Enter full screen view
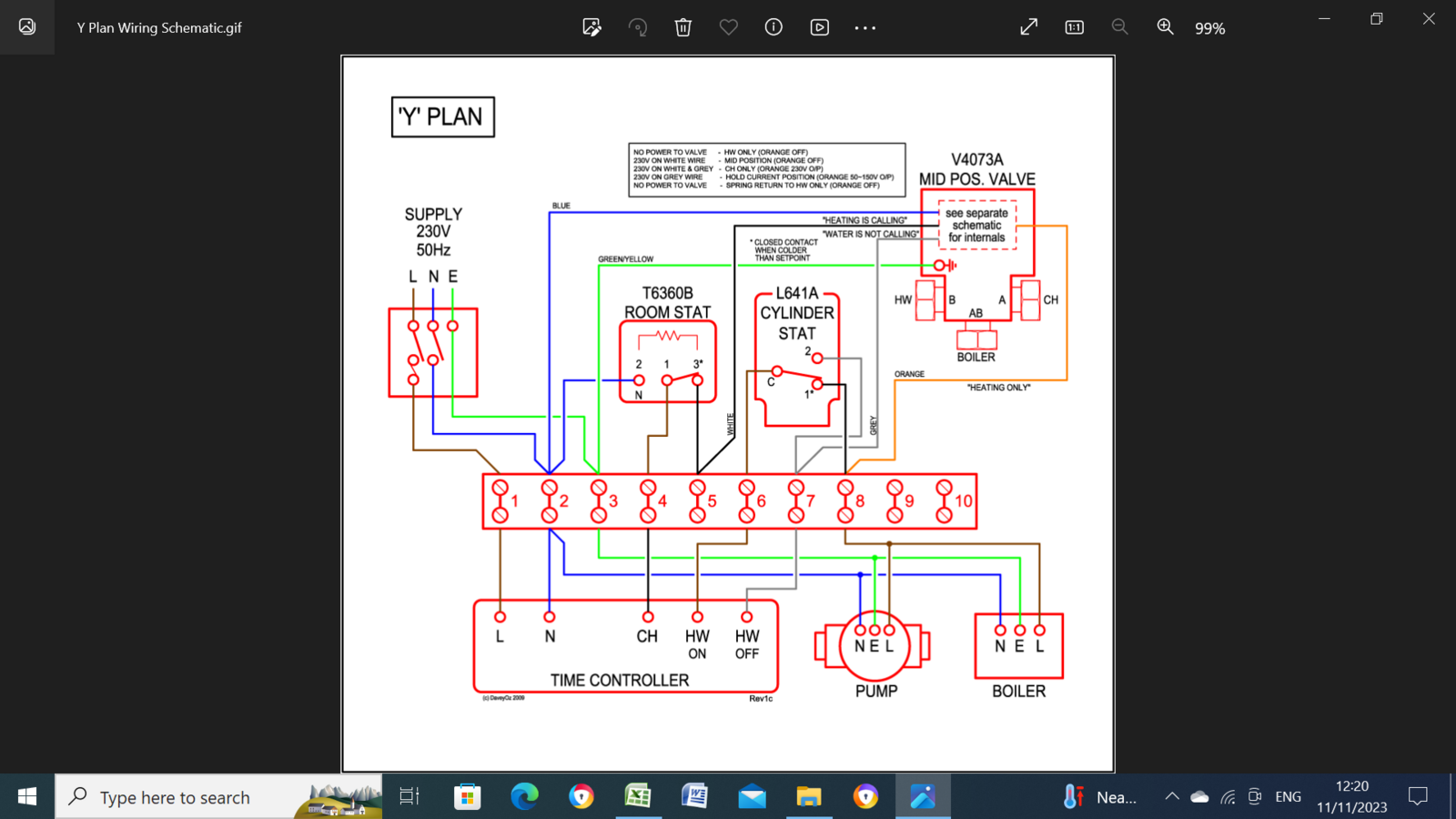1456x819 pixels. [1028, 27]
